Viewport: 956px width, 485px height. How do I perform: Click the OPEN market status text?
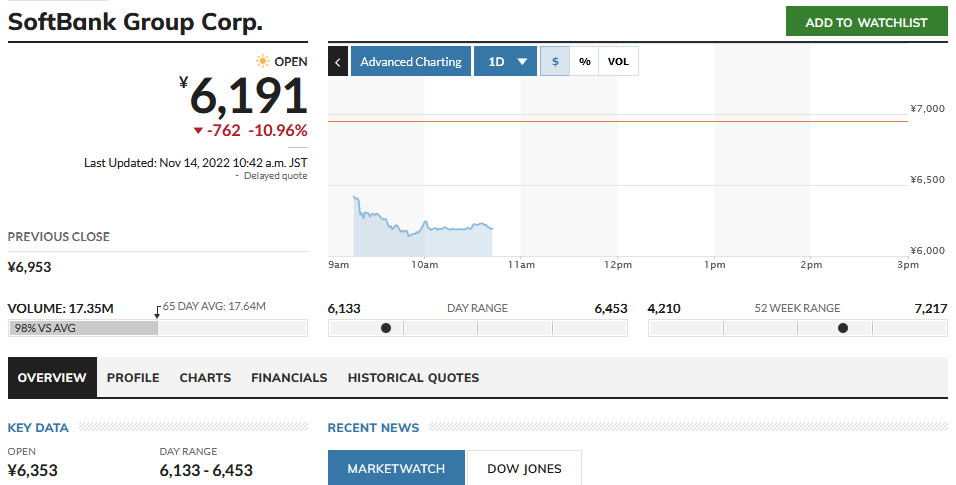click(x=291, y=62)
